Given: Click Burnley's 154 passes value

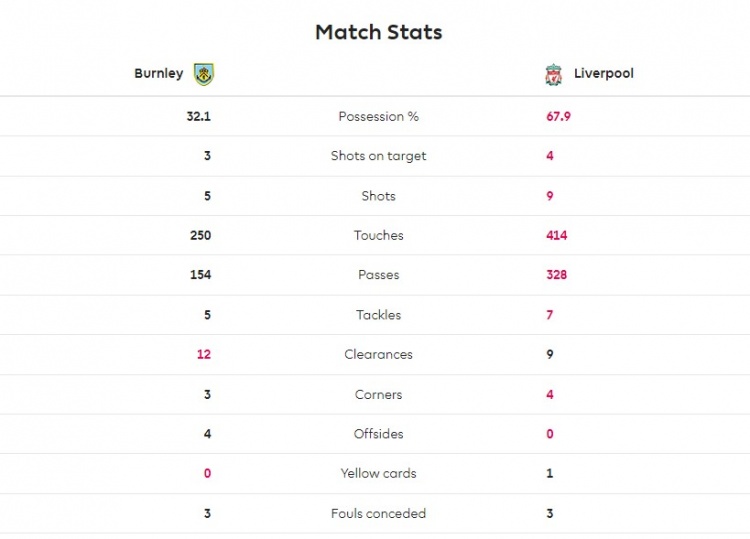Looking at the screenshot, I should [x=200, y=275].
